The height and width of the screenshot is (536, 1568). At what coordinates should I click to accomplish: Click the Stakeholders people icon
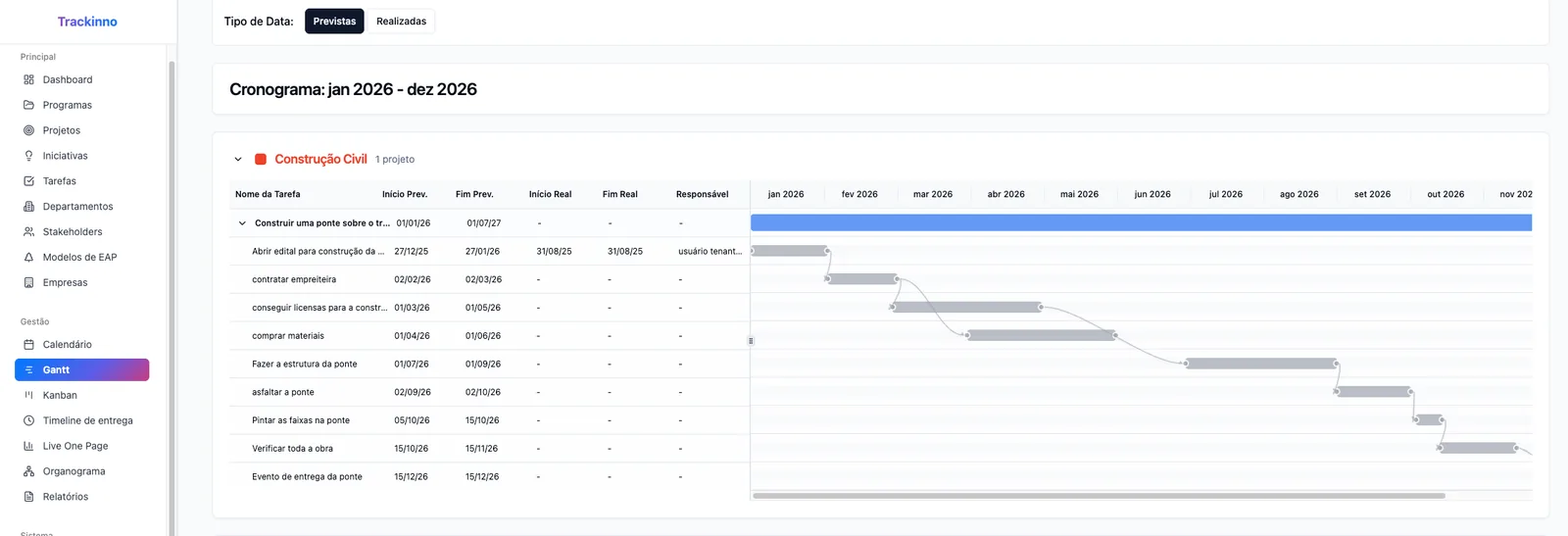pyautogui.click(x=28, y=232)
